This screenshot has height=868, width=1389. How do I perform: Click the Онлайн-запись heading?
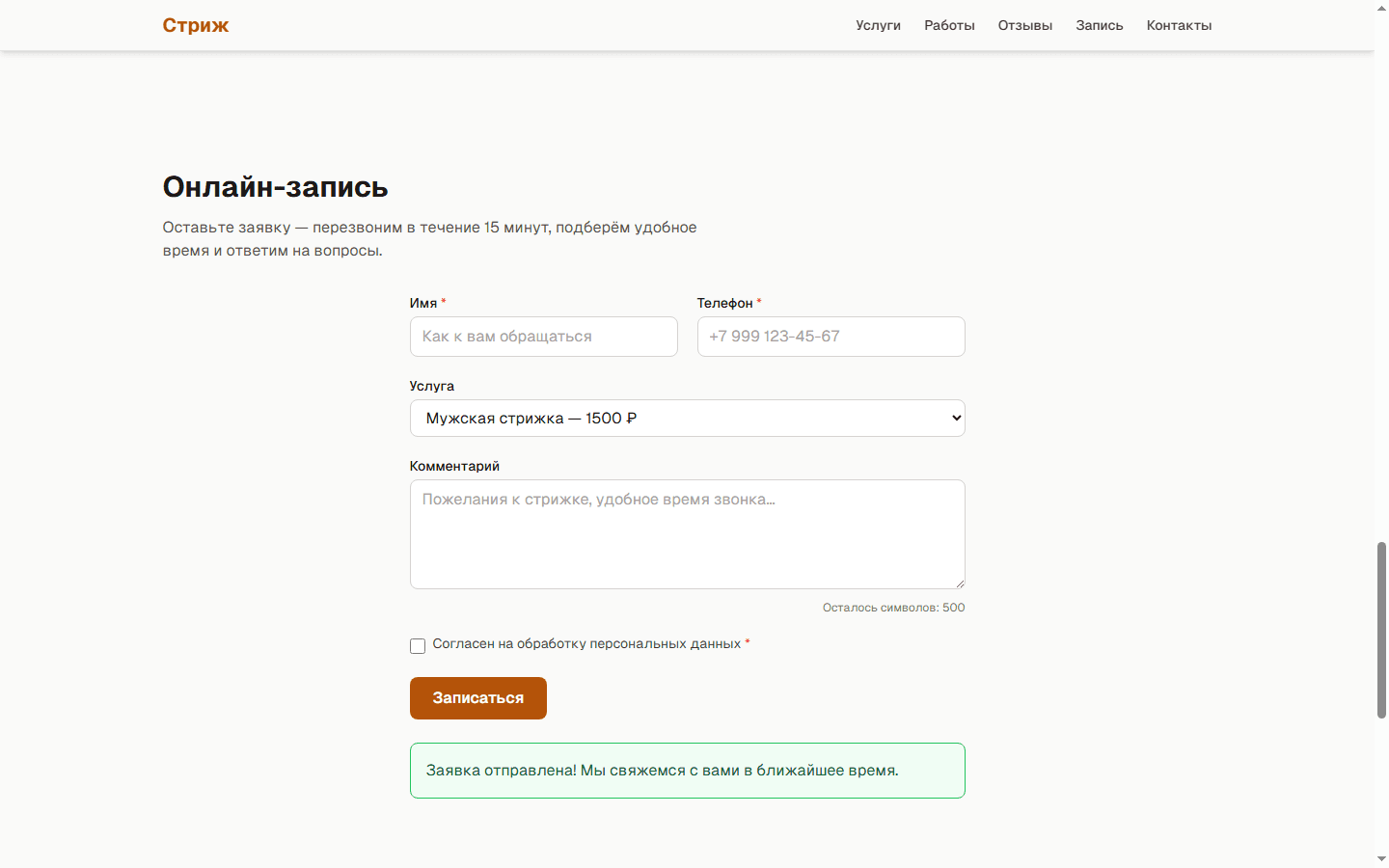[x=275, y=187]
